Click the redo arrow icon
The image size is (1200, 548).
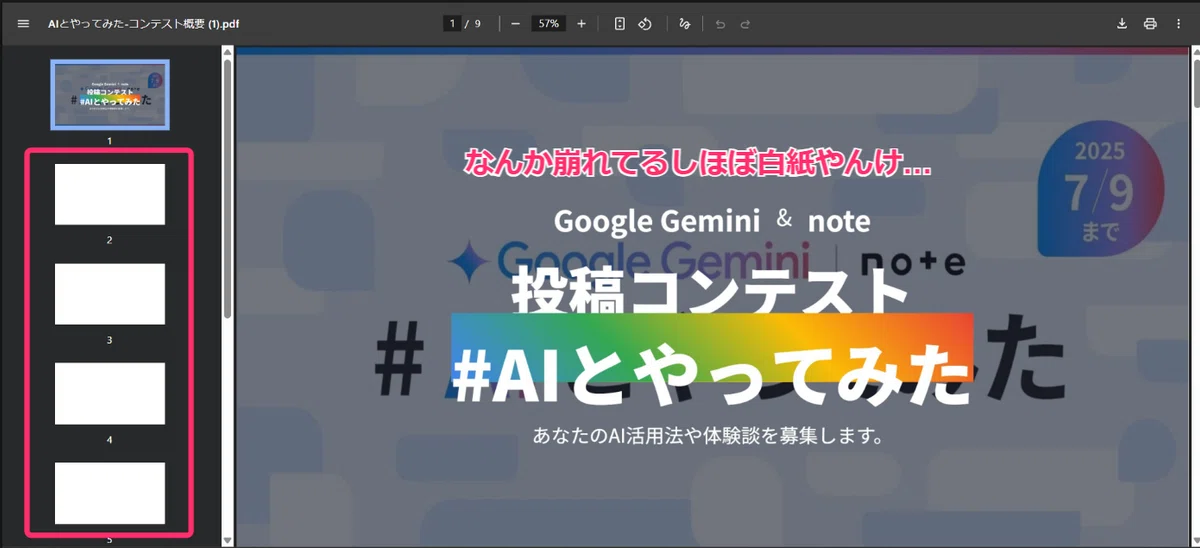coord(745,23)
